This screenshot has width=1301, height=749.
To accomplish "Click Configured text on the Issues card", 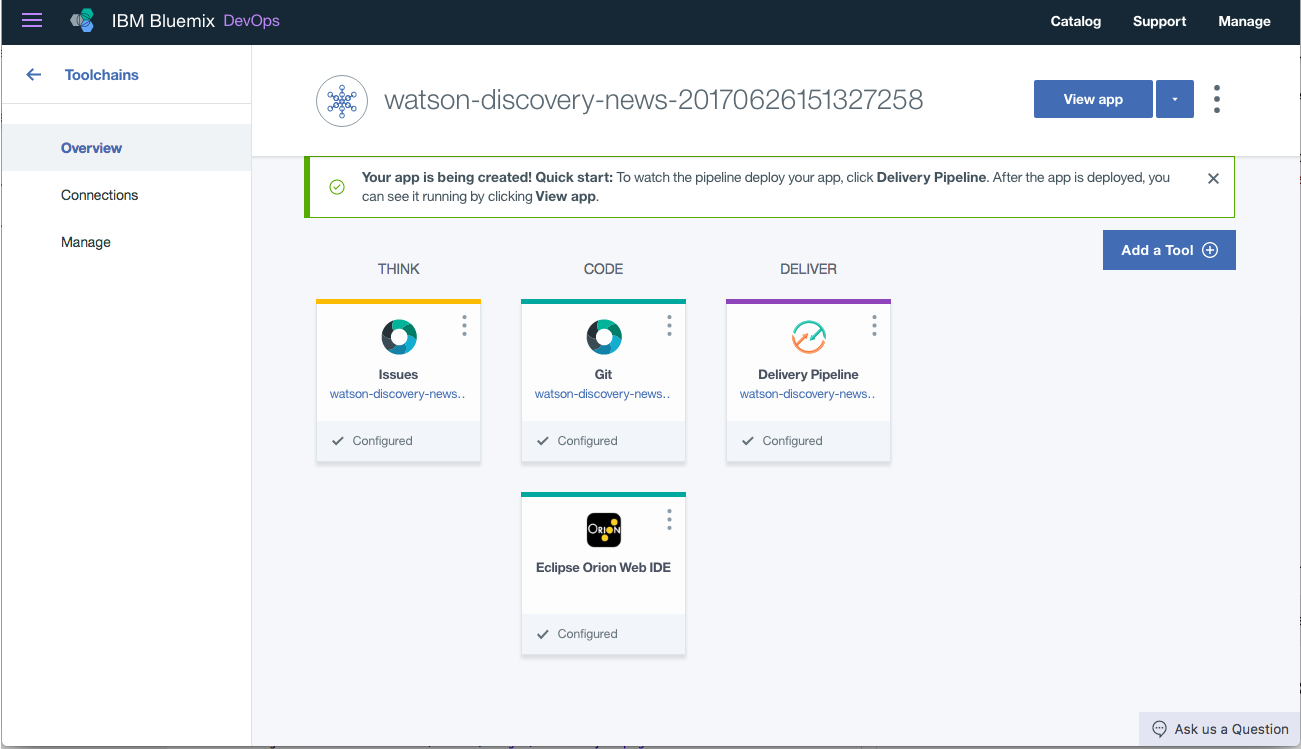I will pos(382,441).
